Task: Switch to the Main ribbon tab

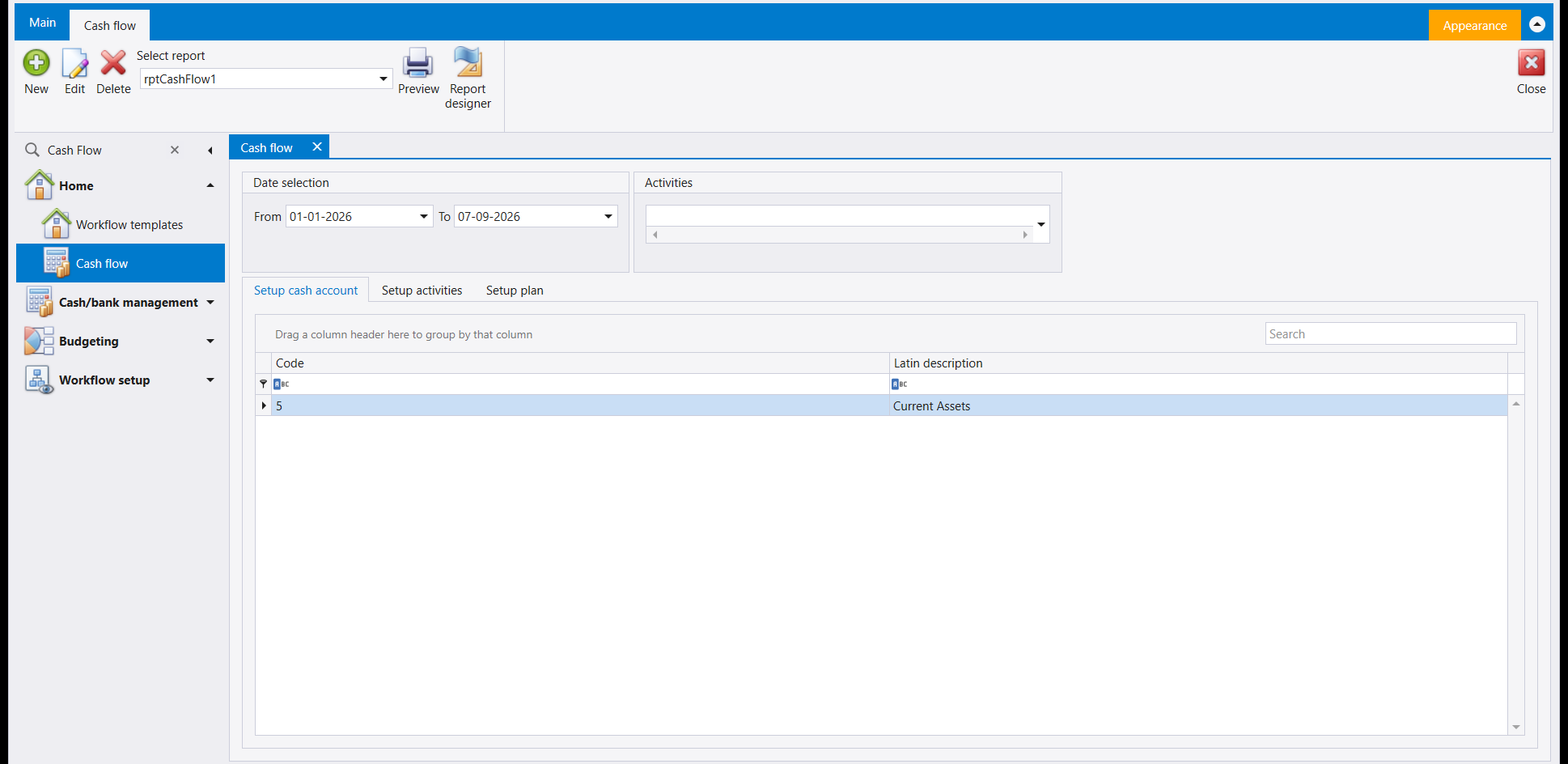Action: tap(42, 23)
